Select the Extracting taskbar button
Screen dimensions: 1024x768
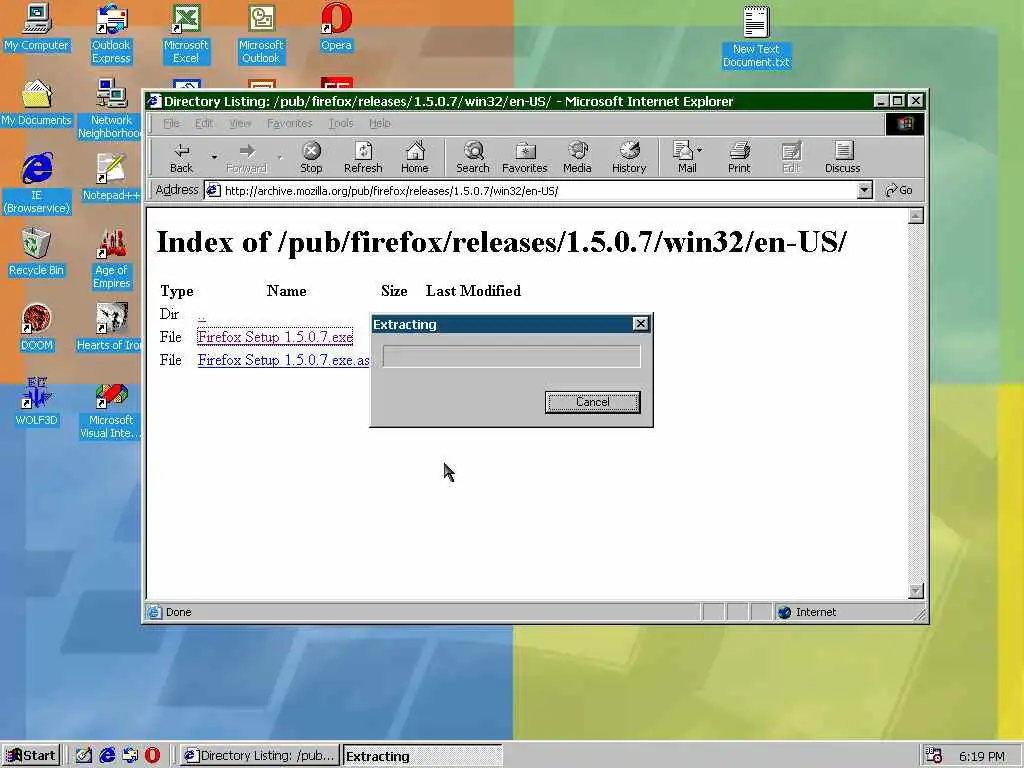[x=423, y=756]
